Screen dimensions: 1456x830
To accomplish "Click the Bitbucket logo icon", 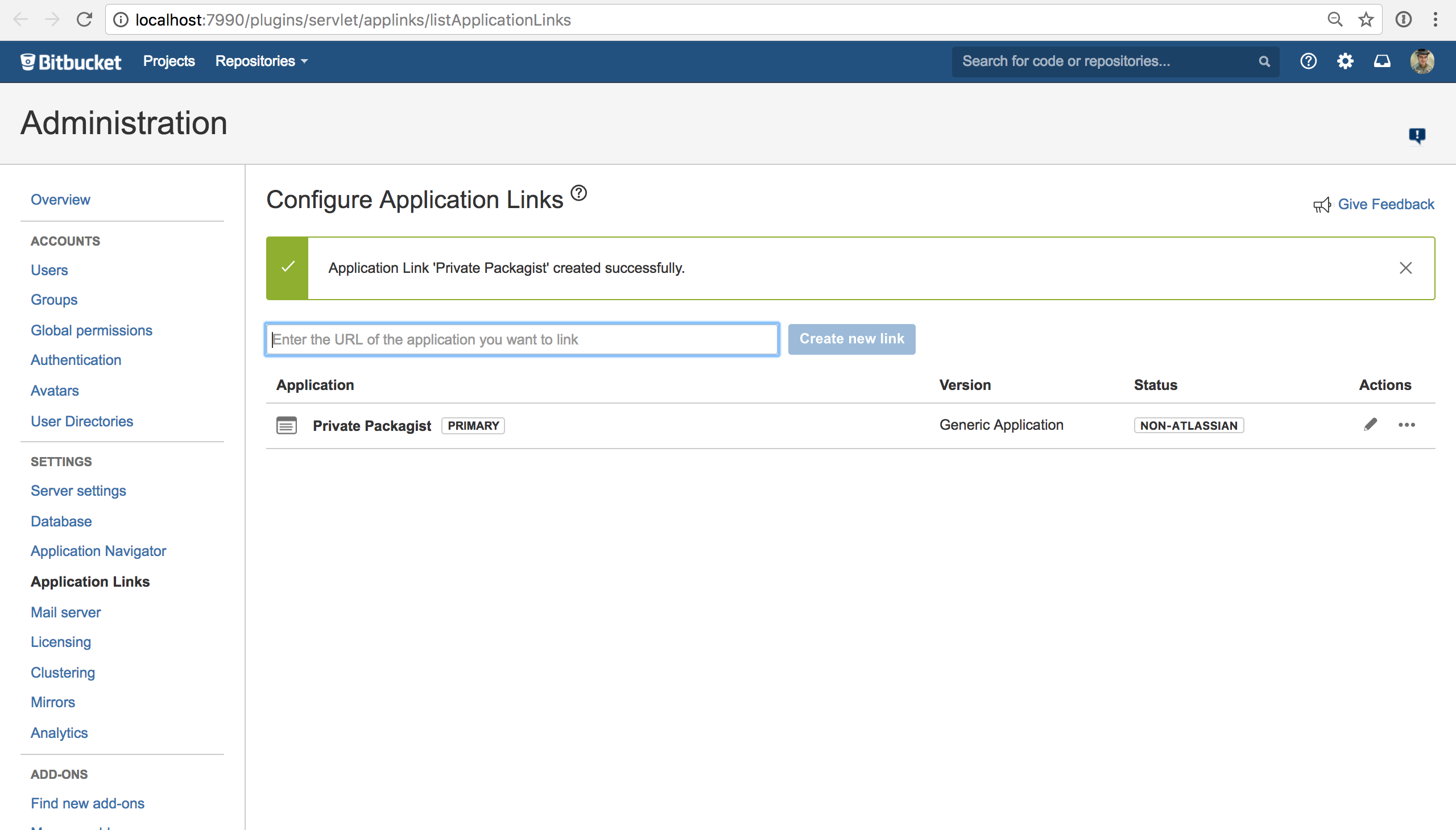I will tap(27, 62).
